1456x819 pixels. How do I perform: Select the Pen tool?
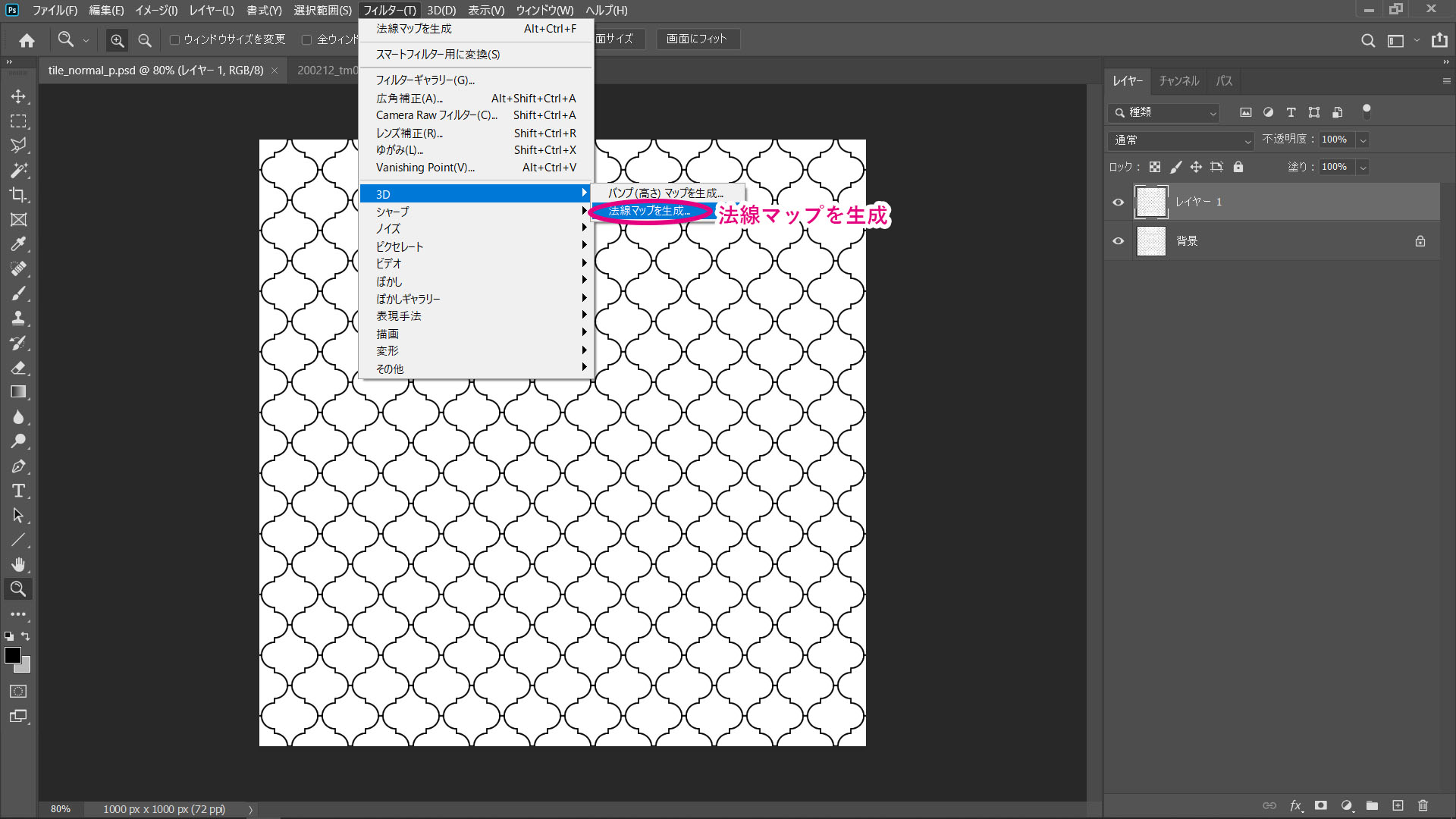pyautogui.click(x=18, y=466)
